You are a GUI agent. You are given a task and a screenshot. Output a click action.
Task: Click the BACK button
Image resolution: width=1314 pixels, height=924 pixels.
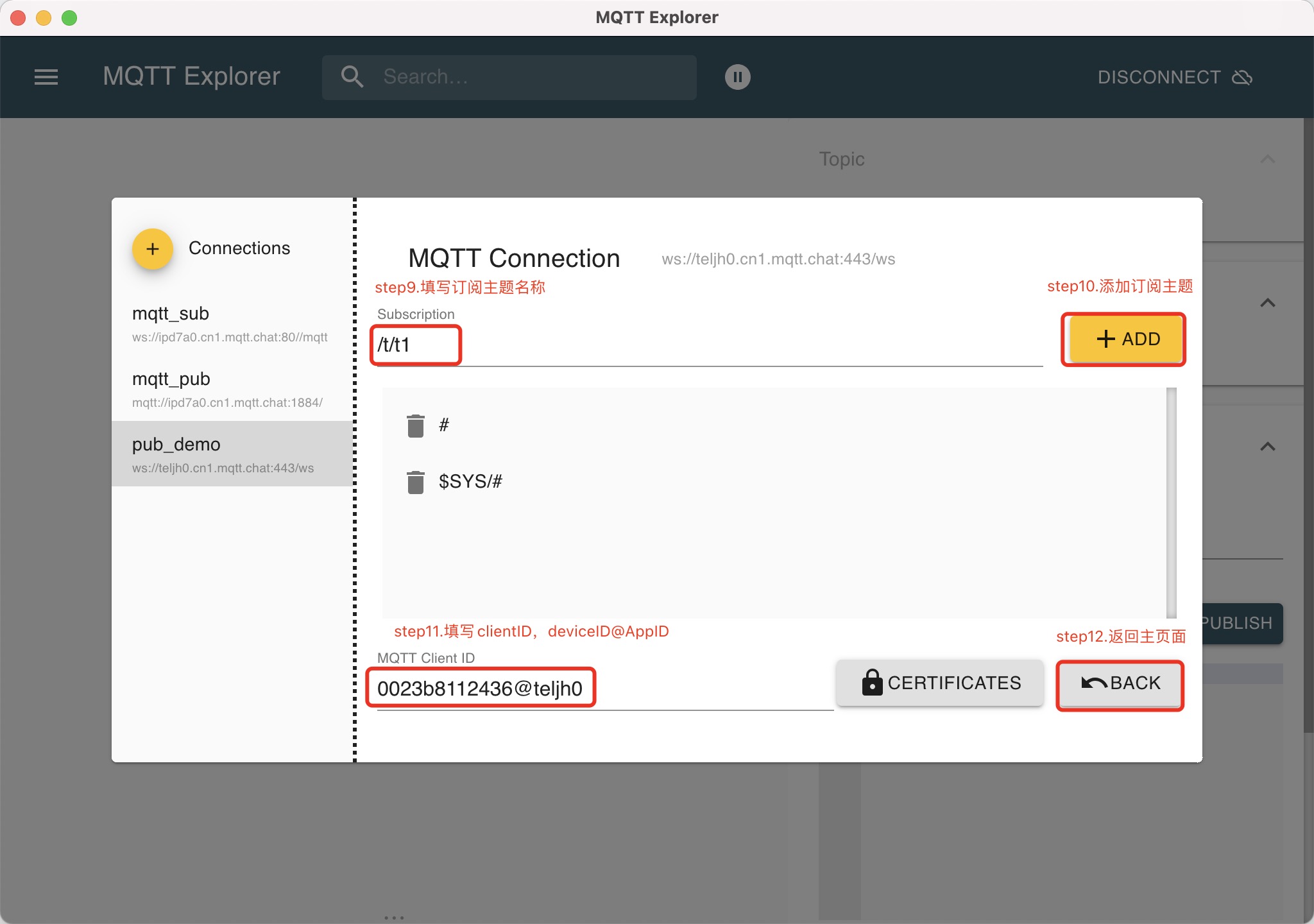click(1120, 683)
